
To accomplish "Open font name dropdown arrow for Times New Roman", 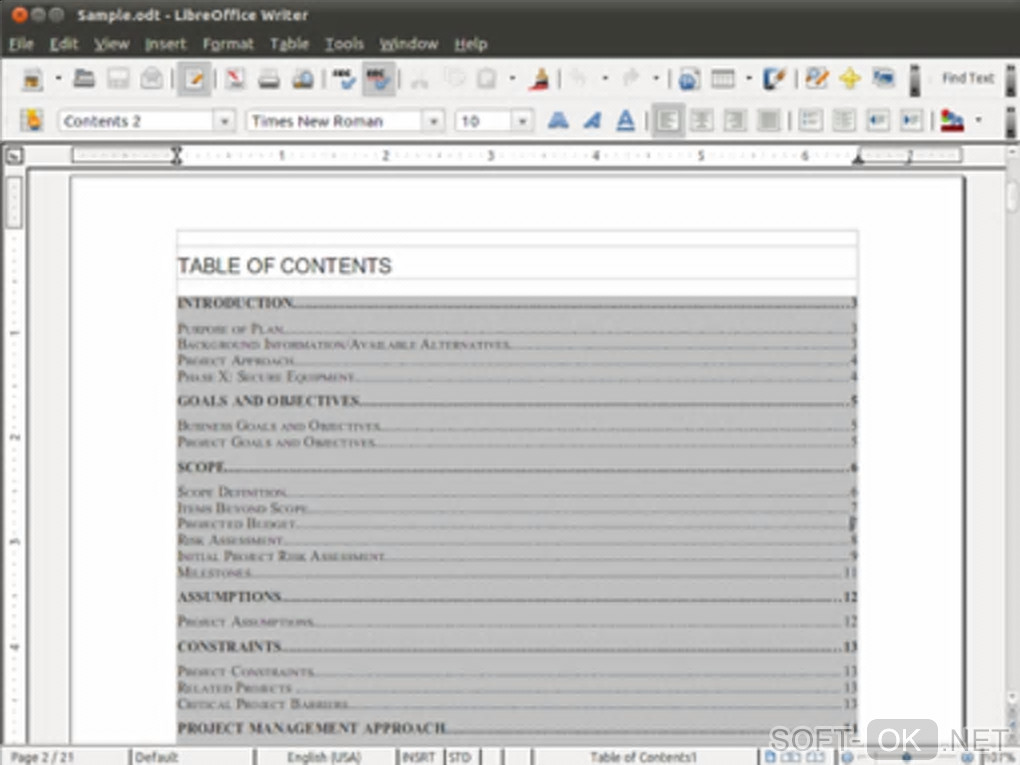I will click(433, 122).
